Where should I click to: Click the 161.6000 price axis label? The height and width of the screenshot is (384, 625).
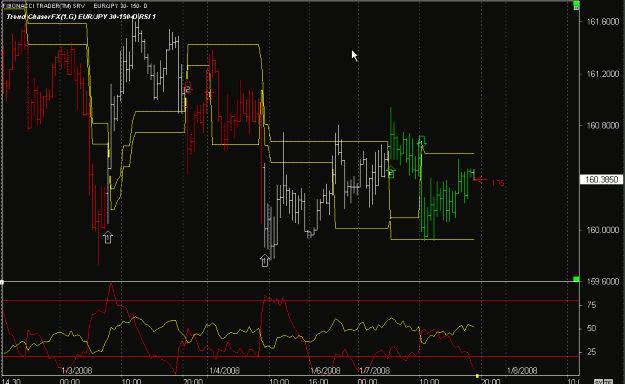pyautogui.click(x=603, y=22)
